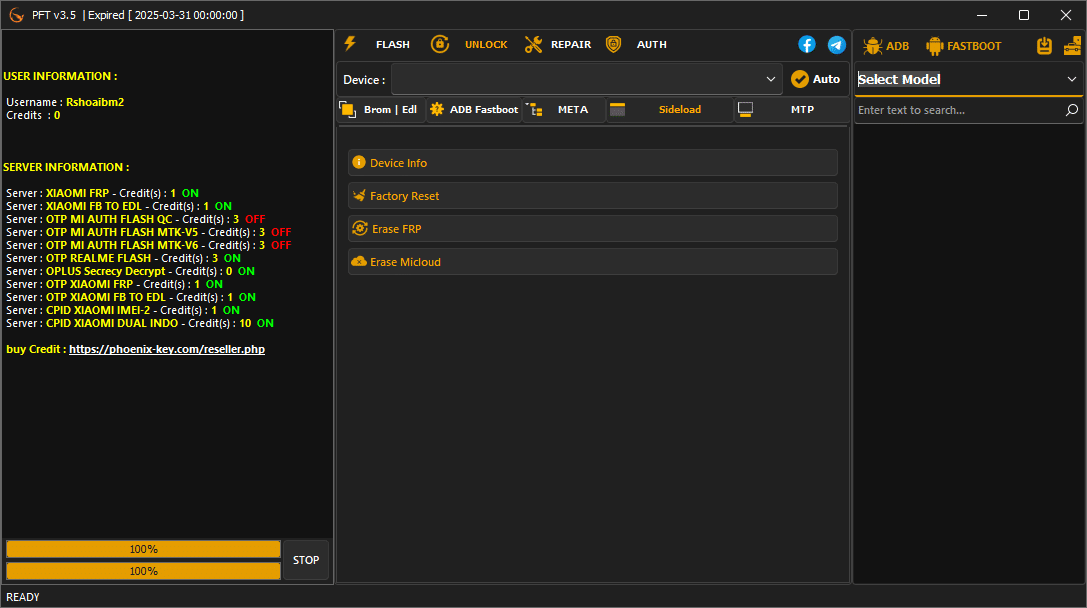Open the AUTH shield tool
Image resolution: width=1087 pixels, height=608 pixels.
[613, 44]
